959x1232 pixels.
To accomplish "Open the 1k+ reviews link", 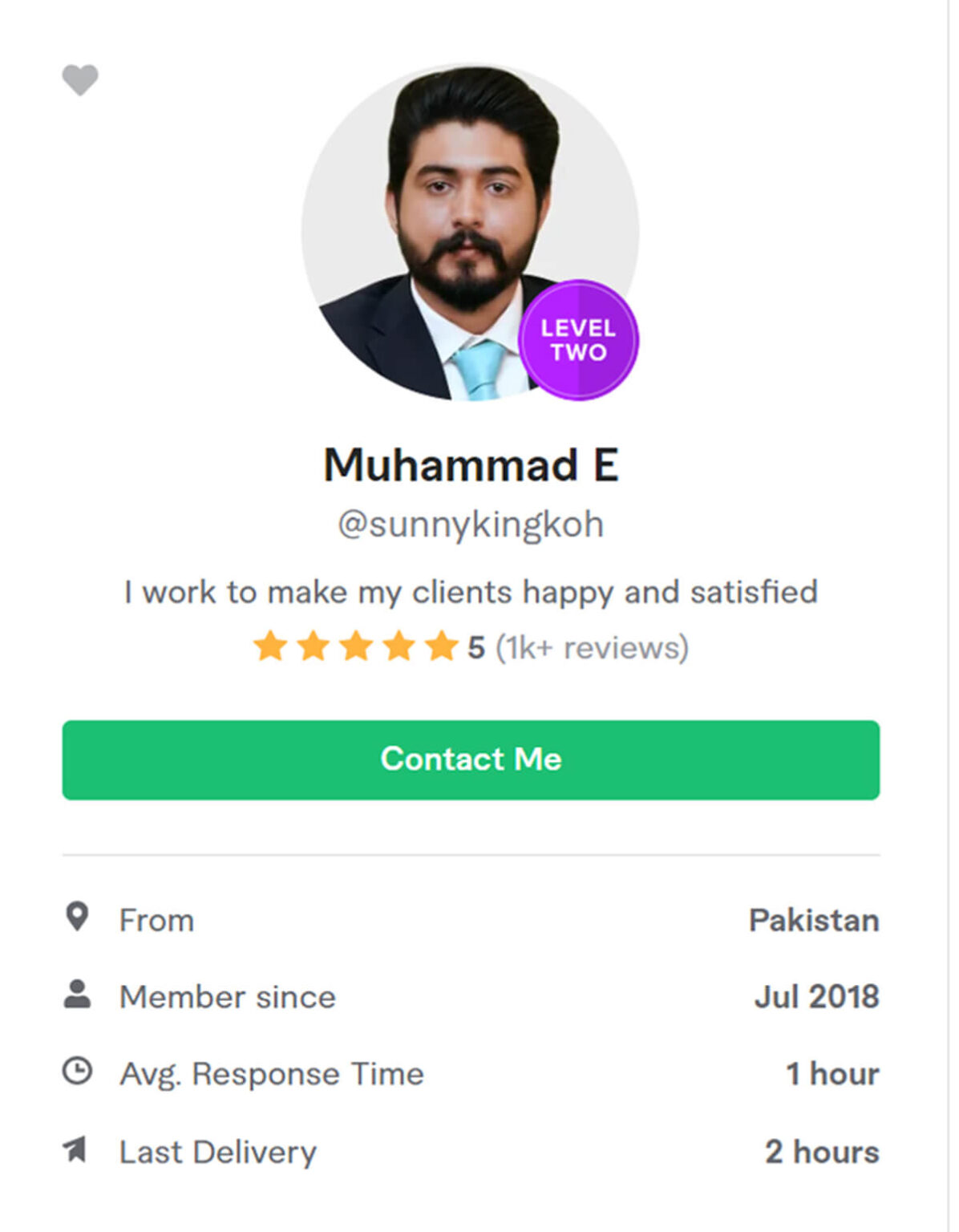I will [592, 647].
